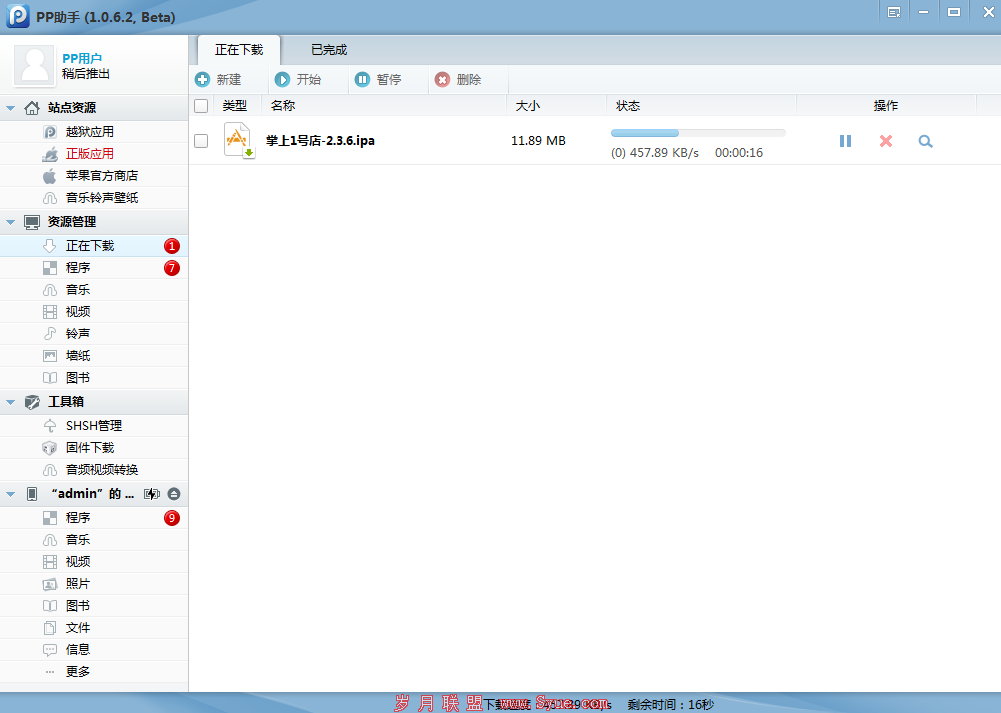The width and height of the screenshot is (1001, 713).
Task: Click the 11.89 MB size value
Action: pos(538,141)
